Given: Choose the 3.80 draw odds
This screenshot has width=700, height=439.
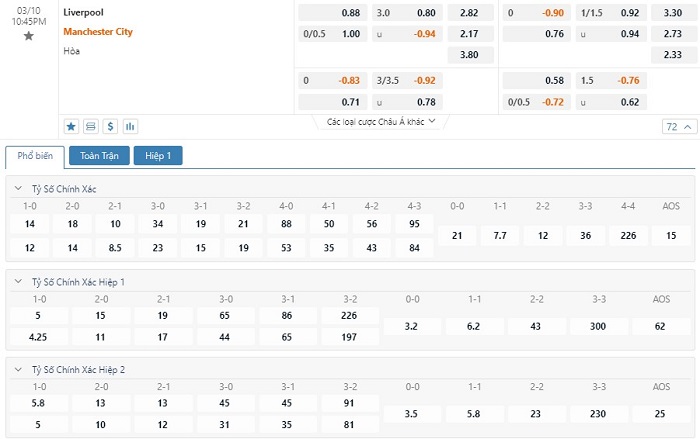Looking at the screenshot, I should (x=470, y=55).
